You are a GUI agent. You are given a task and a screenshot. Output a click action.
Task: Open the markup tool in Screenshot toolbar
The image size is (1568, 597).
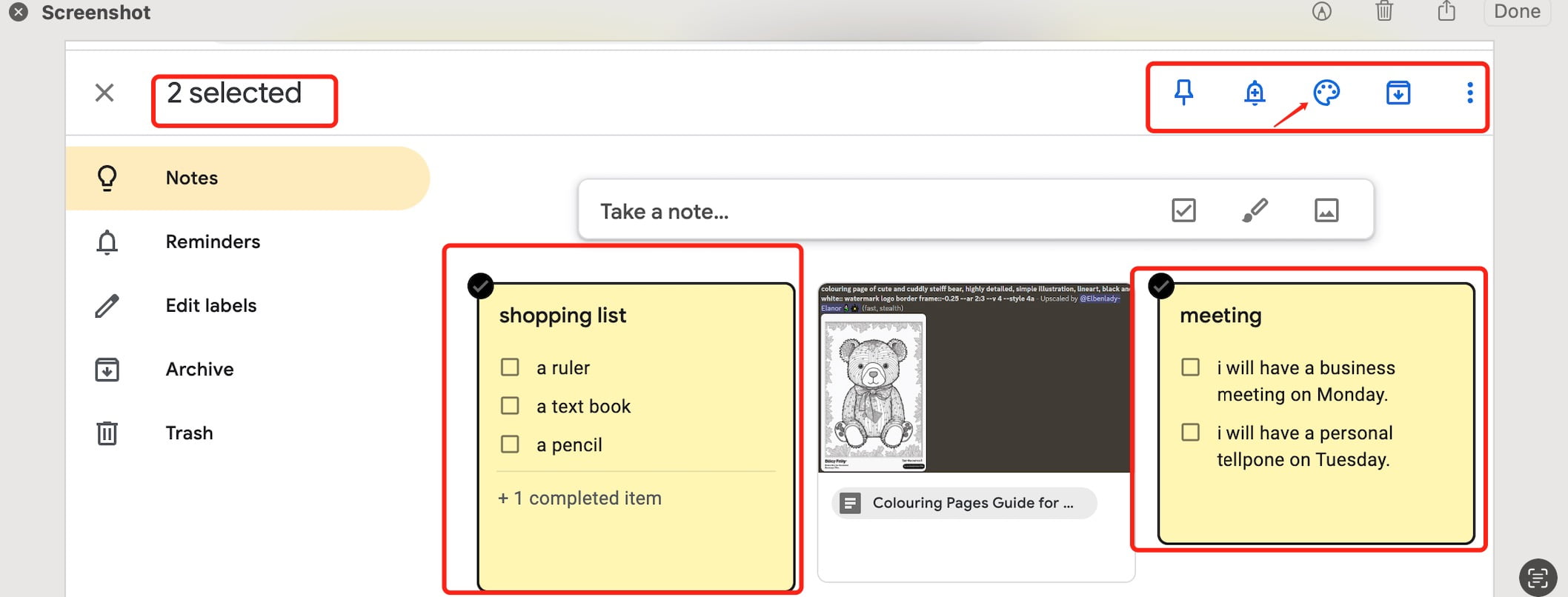(x=1322, y=11)
